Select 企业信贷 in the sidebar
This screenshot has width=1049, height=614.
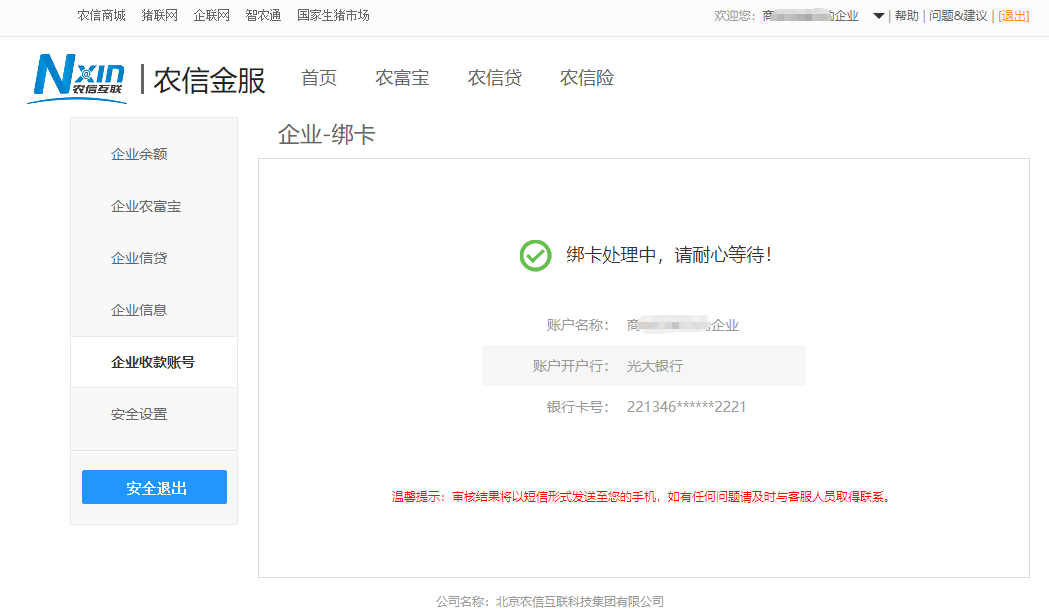pos(139,258)
